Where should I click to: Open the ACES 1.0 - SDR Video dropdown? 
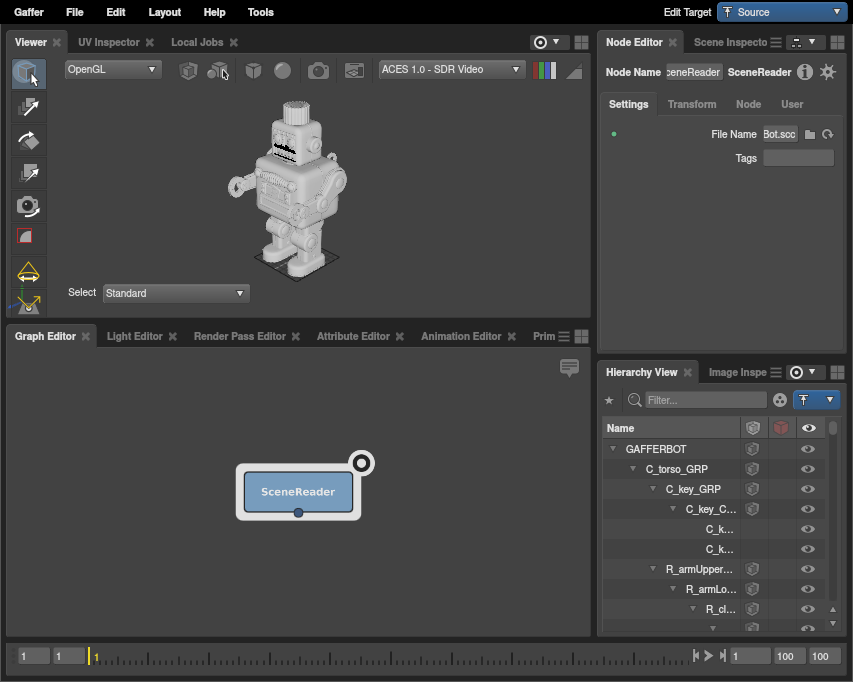click(x=452, y=70)
